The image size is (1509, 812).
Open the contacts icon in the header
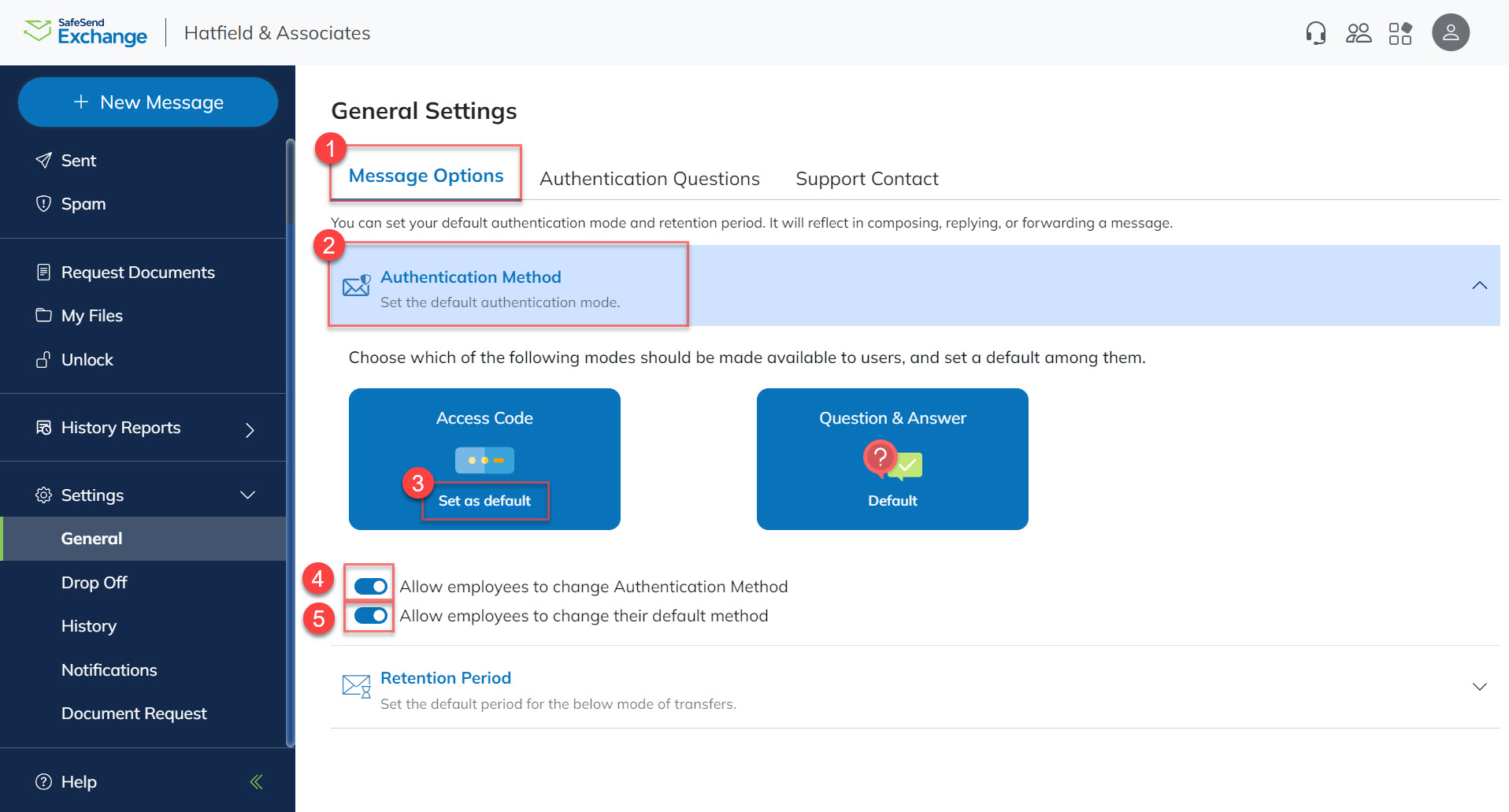[1359, 32]
